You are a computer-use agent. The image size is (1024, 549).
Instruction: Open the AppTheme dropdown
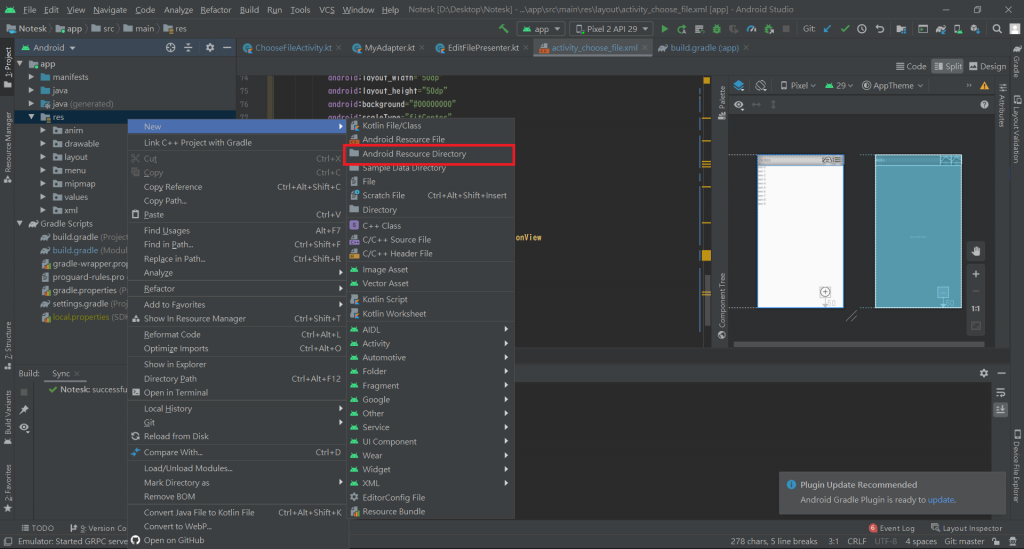pos(893,86)
